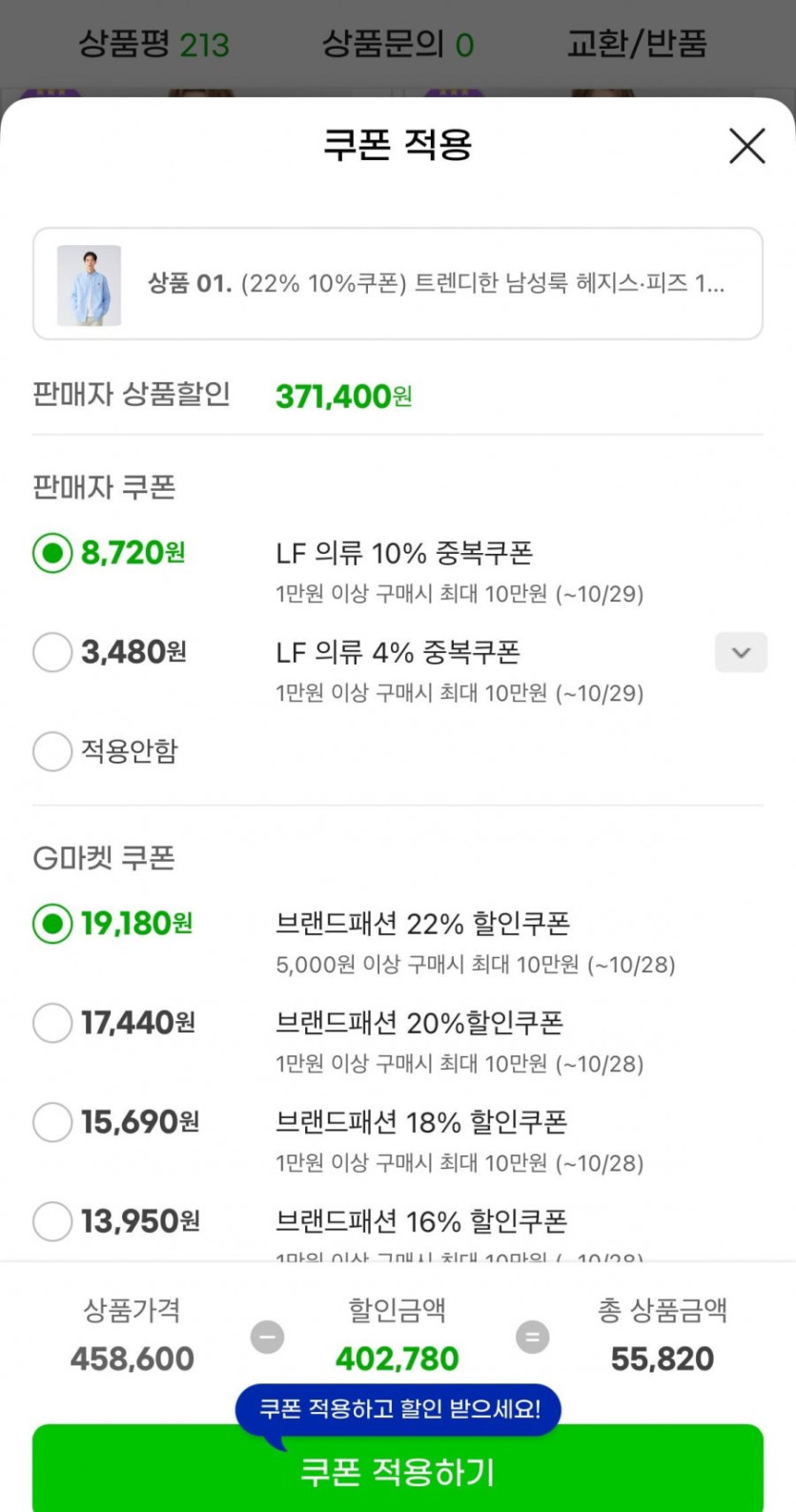Click the 브랜드패션 22% 할인쿠폰 label
Viewport: 796px width, 1512px height.
[x=422, y=923]
